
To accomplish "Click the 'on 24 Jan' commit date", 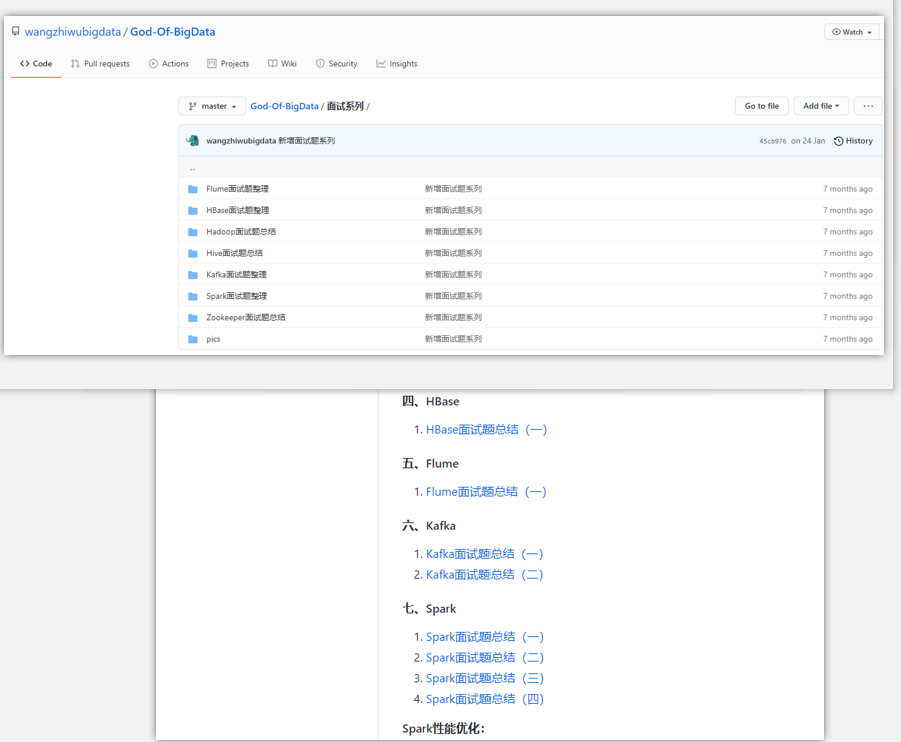I will [x=808, y=141].
